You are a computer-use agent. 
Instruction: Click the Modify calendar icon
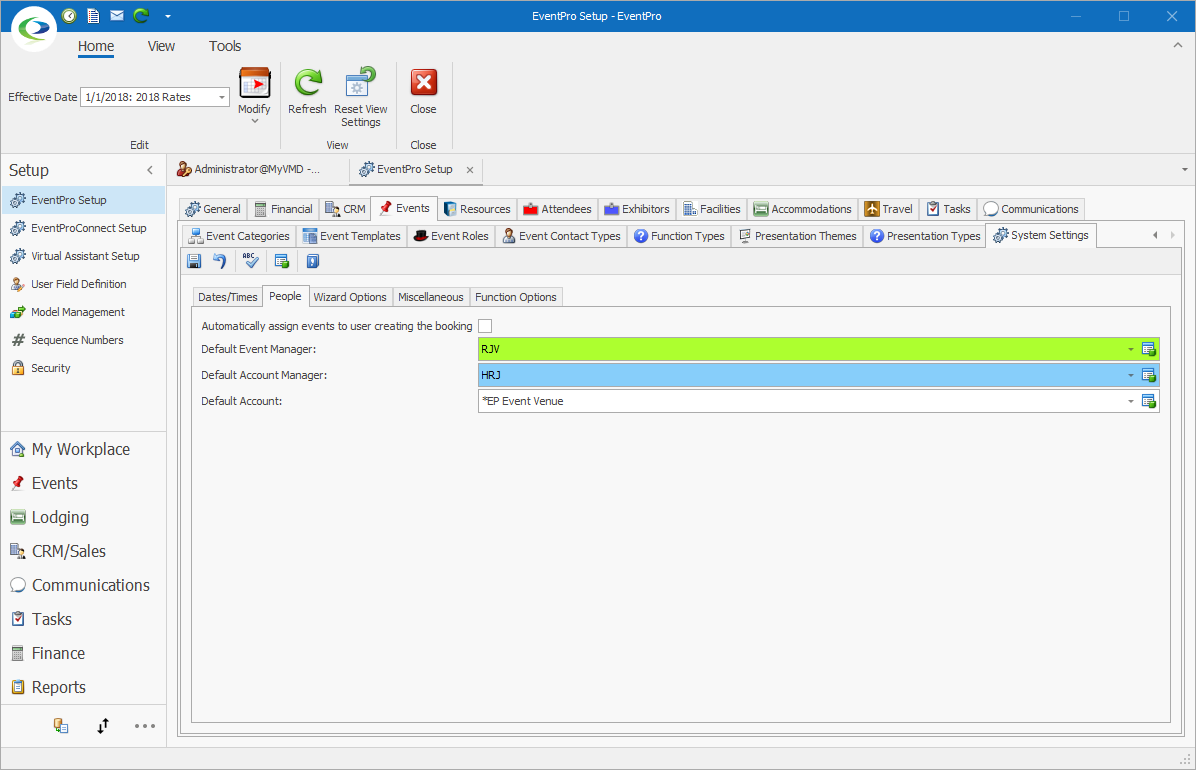tap(255, 83)
